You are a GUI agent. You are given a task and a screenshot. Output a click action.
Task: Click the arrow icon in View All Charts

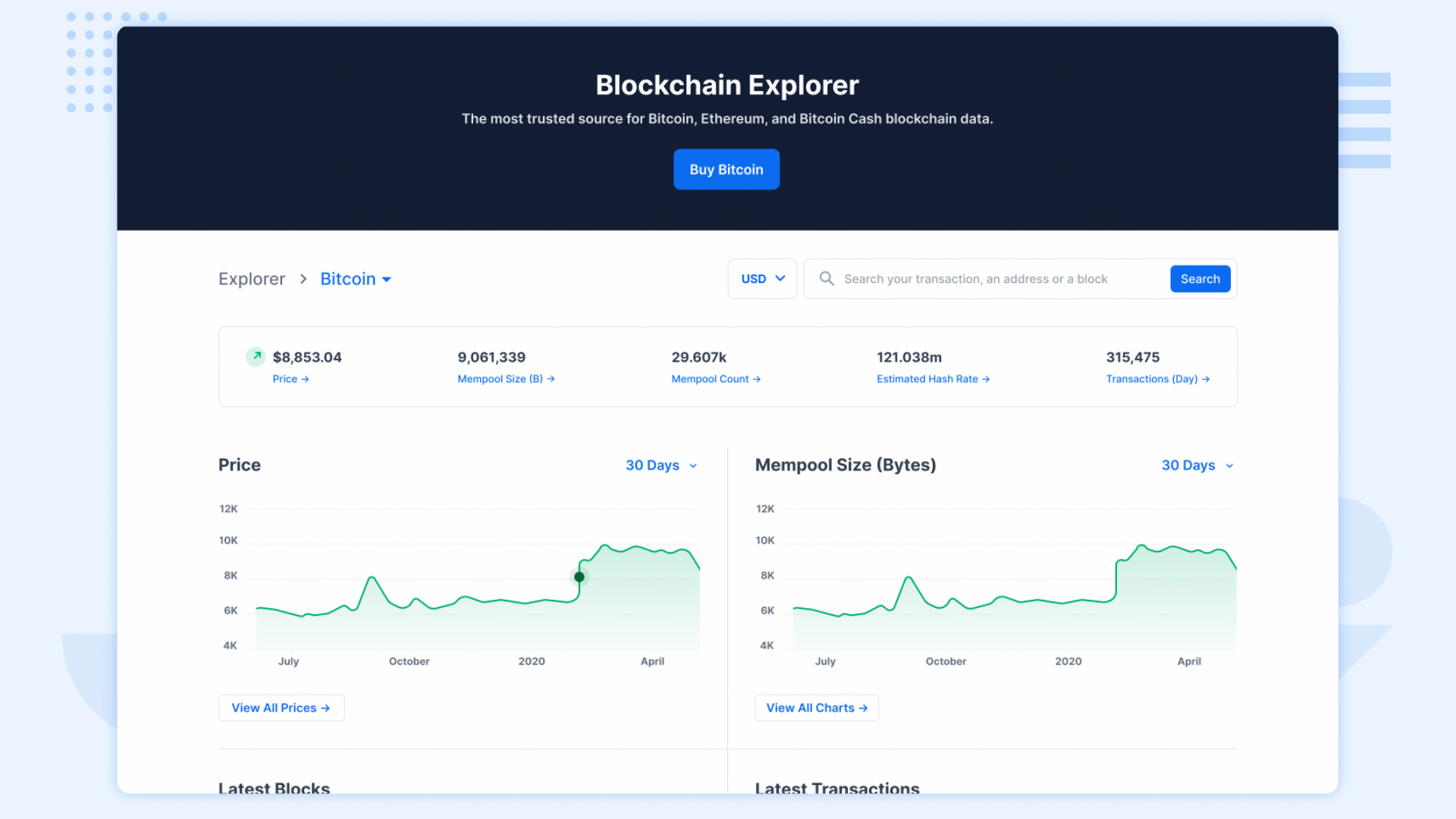(863, 708)
